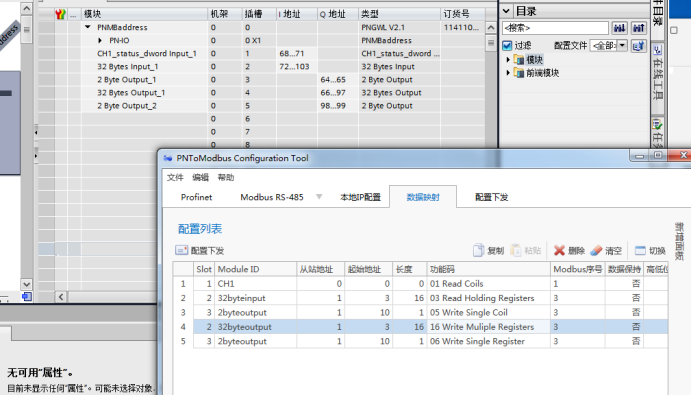Click PNToModbus Configuration Tool app icon

pos(168,158)
